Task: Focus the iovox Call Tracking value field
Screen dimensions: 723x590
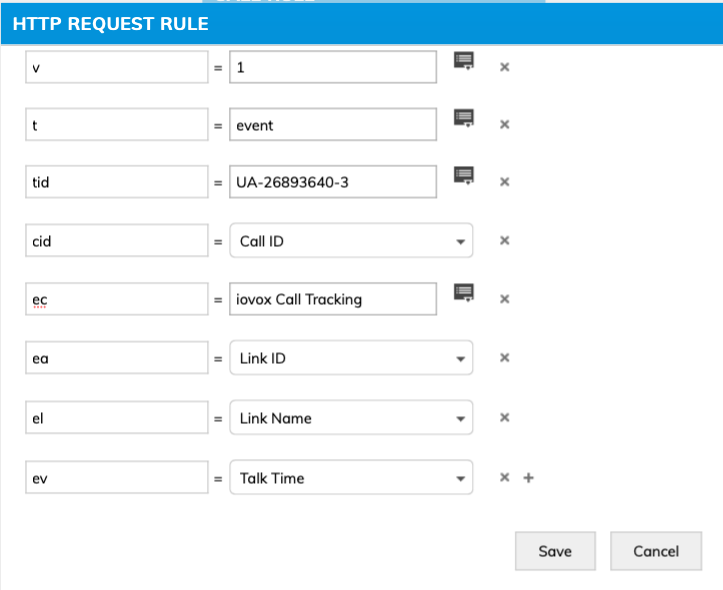Action: (x=332, y=299)
